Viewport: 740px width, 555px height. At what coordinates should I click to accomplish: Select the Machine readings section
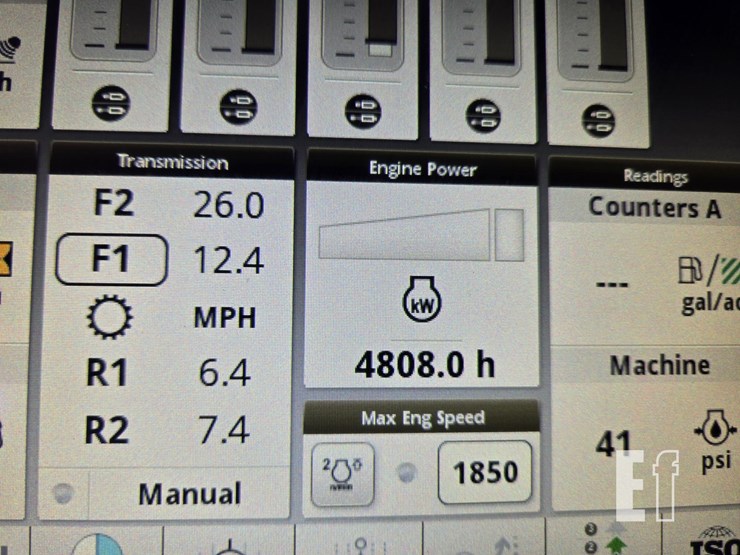[659, 365]
